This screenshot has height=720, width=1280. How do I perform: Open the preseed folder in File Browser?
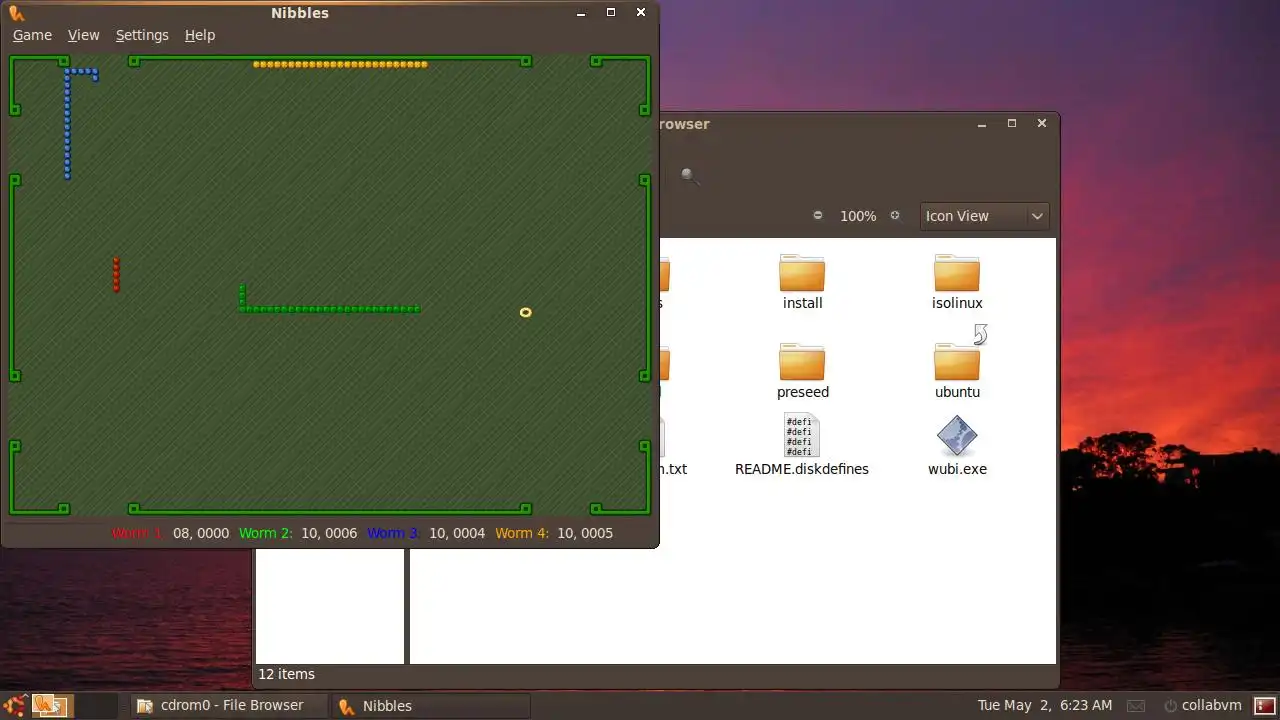click(802, 372)
